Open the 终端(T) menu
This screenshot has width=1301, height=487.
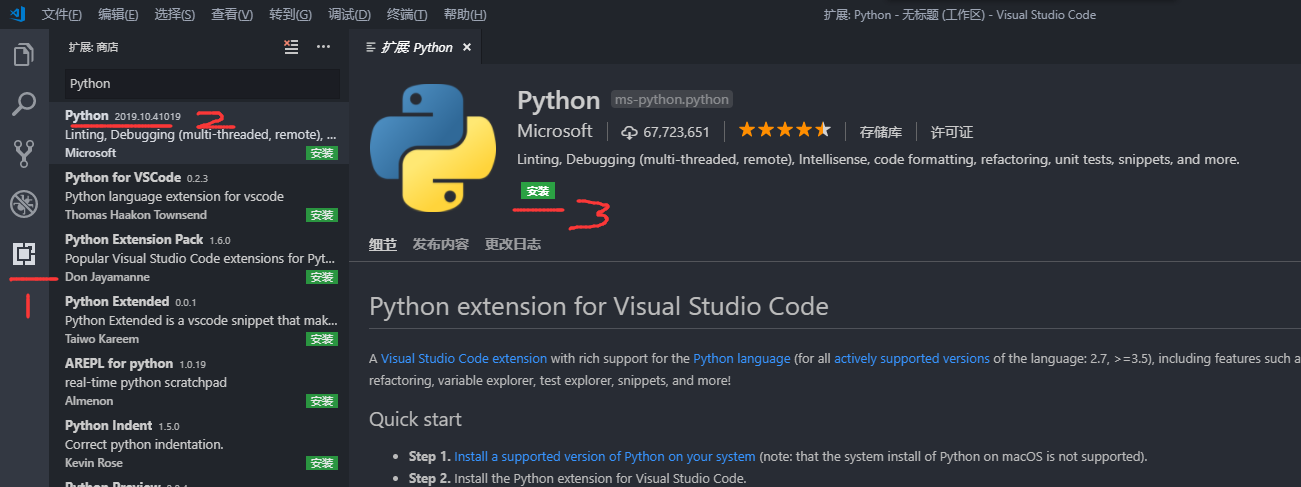407,15
